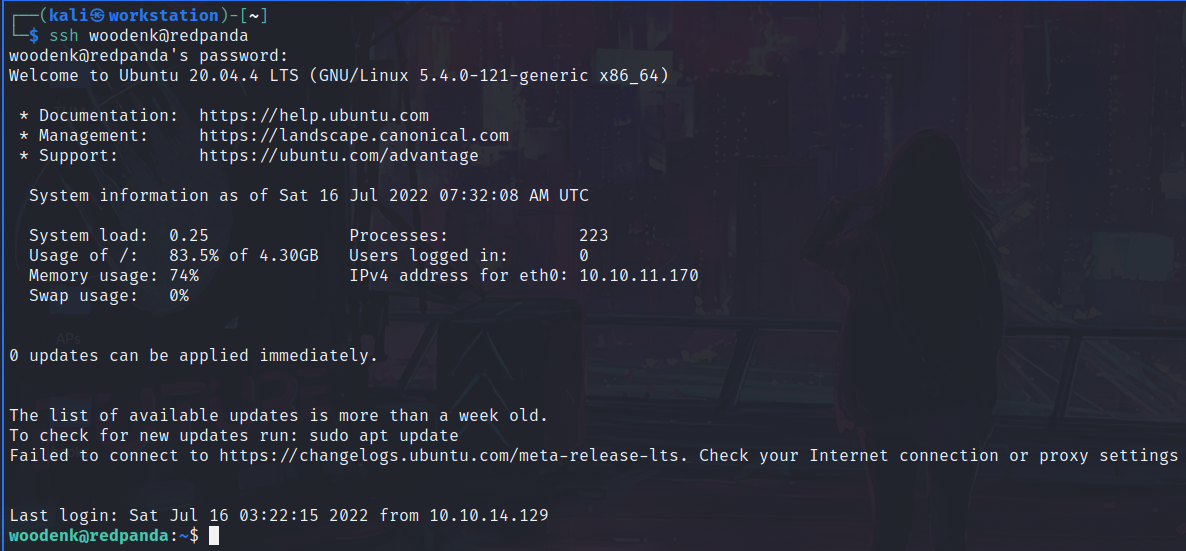Open the help.ubuntu.com documentation link
Screen dimensions: 1186x551
click(314, 116)
